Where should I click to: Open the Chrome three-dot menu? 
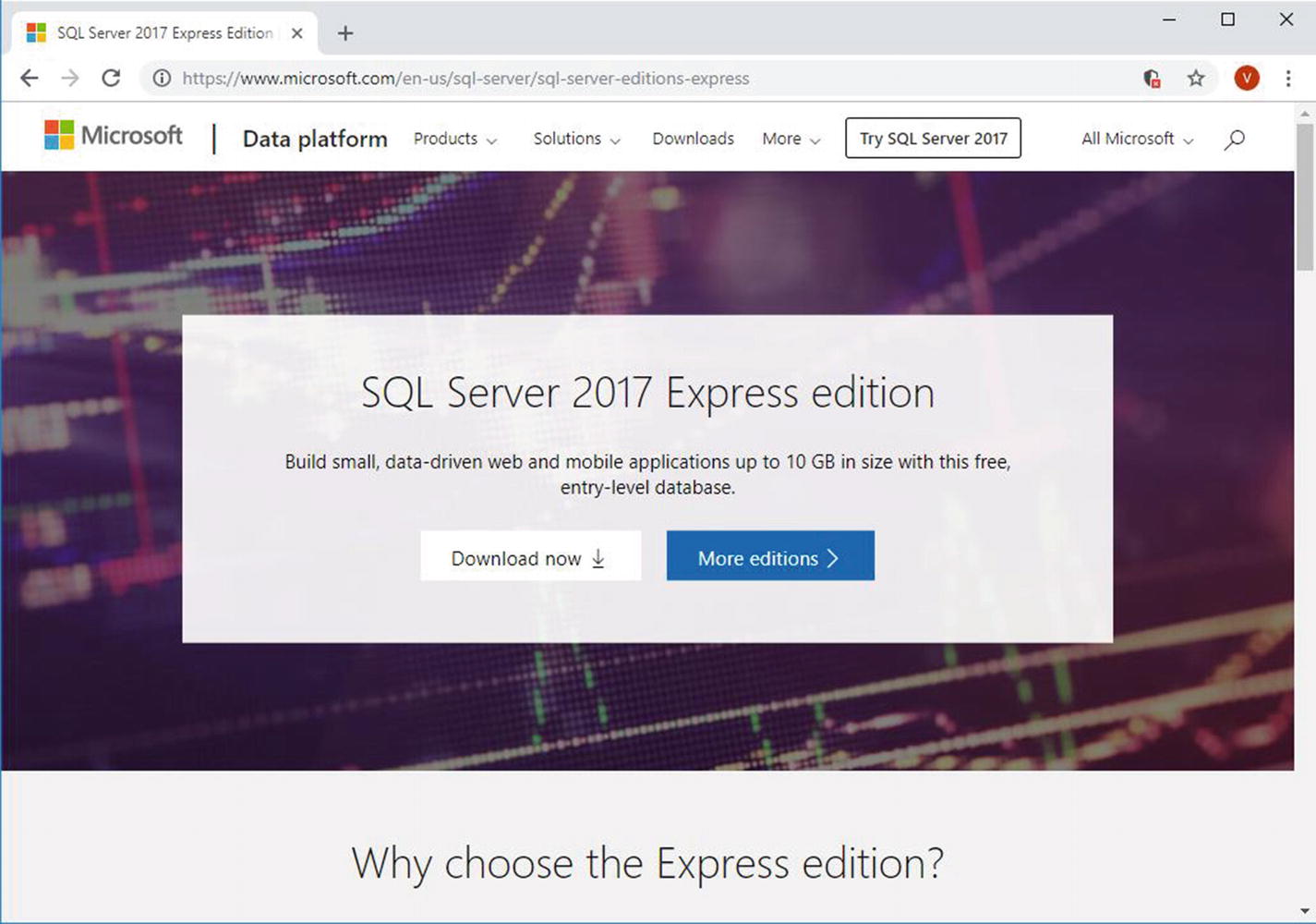point(1288,79)
